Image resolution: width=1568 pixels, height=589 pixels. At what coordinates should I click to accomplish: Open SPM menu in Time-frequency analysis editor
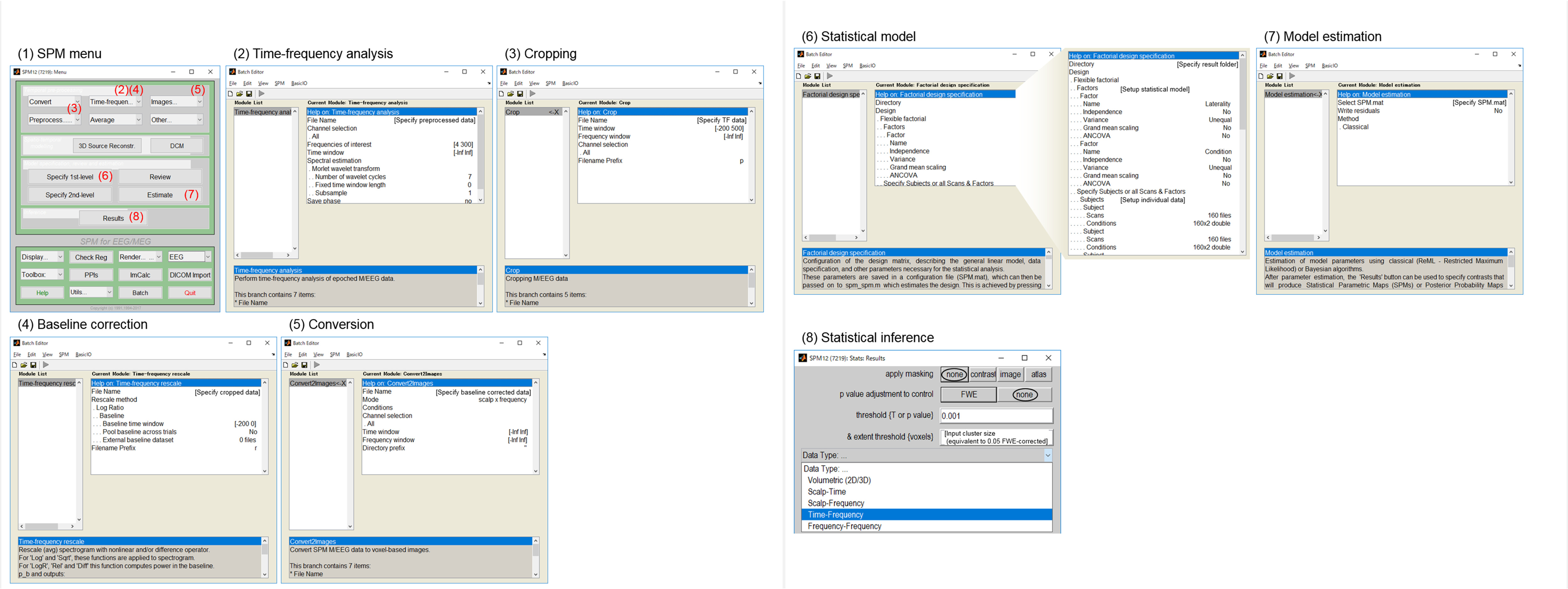(279, 83)
